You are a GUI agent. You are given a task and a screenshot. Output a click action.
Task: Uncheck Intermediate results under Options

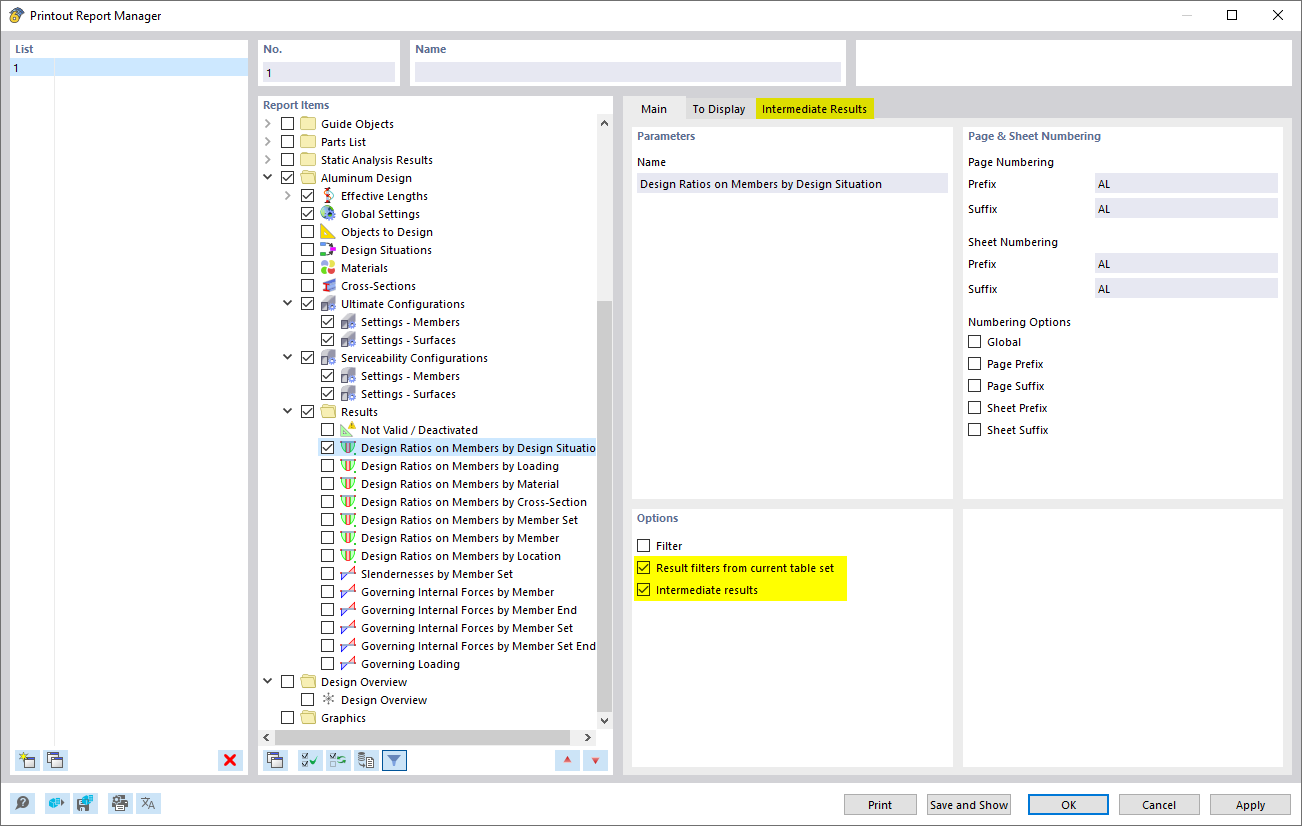tap(642, 589)
